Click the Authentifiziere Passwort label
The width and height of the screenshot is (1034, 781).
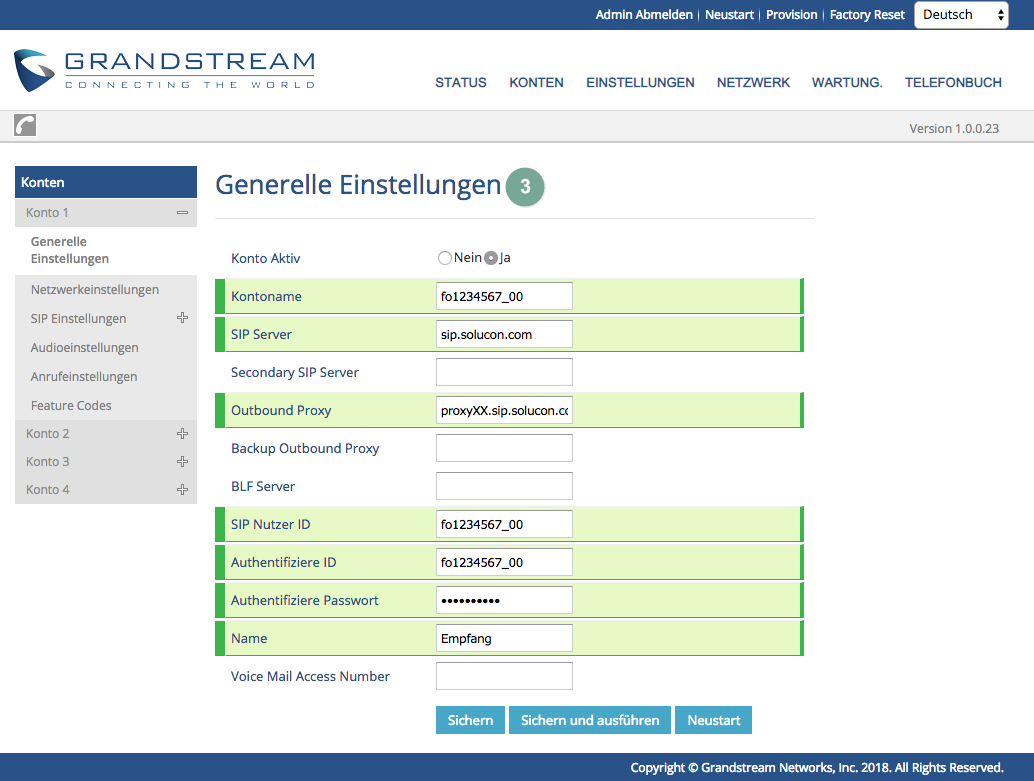(x=305, y=600)
